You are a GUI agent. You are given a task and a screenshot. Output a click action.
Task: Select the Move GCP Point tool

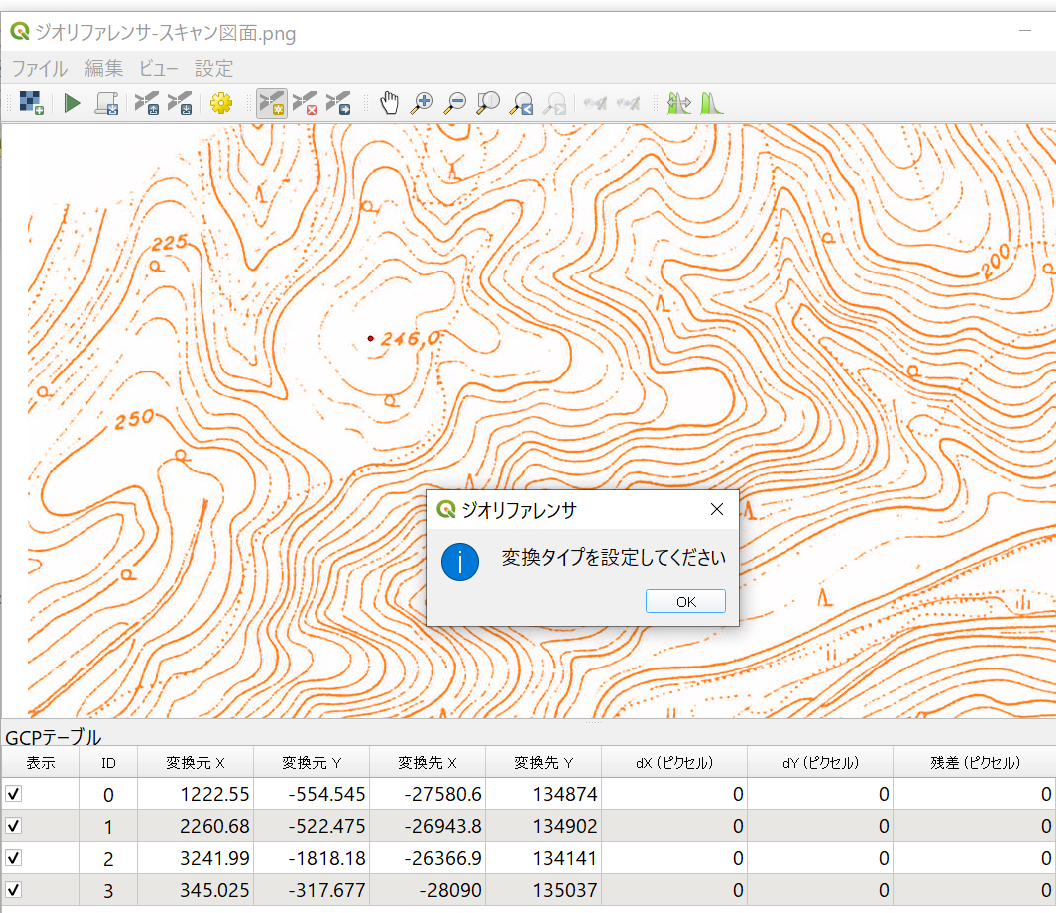338,103
